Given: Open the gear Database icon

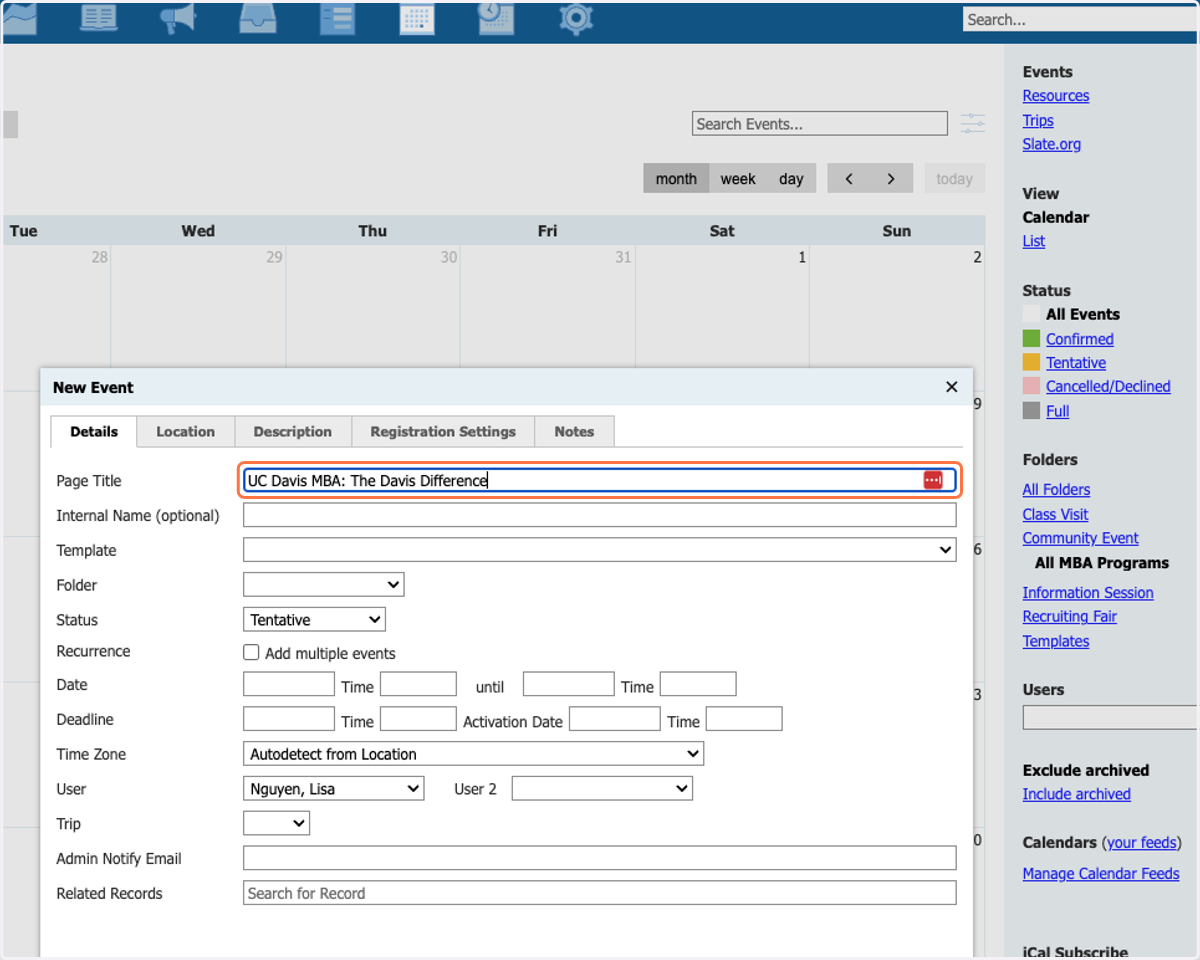Looking at the screenshot, I should coord(576,19).
